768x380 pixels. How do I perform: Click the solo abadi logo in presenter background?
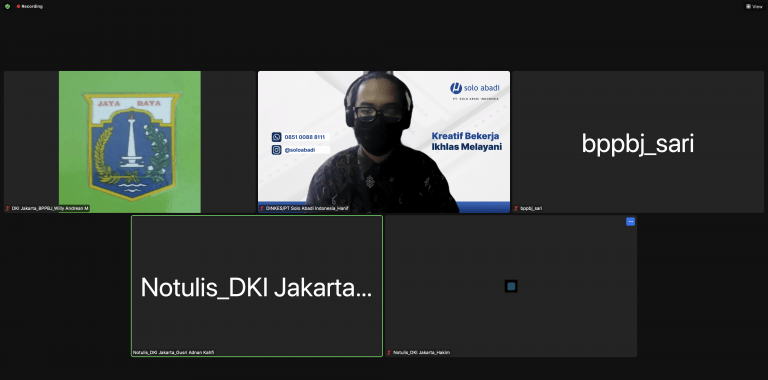point(475,89)
